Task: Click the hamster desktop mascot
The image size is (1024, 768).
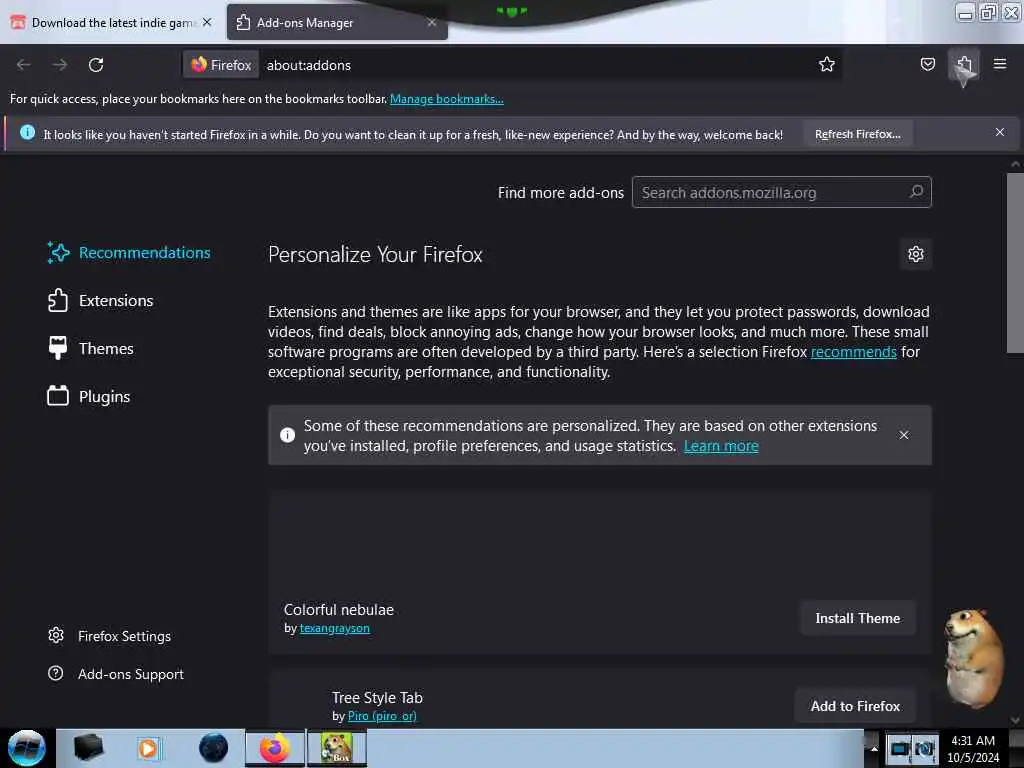Action: pos(974,658)
